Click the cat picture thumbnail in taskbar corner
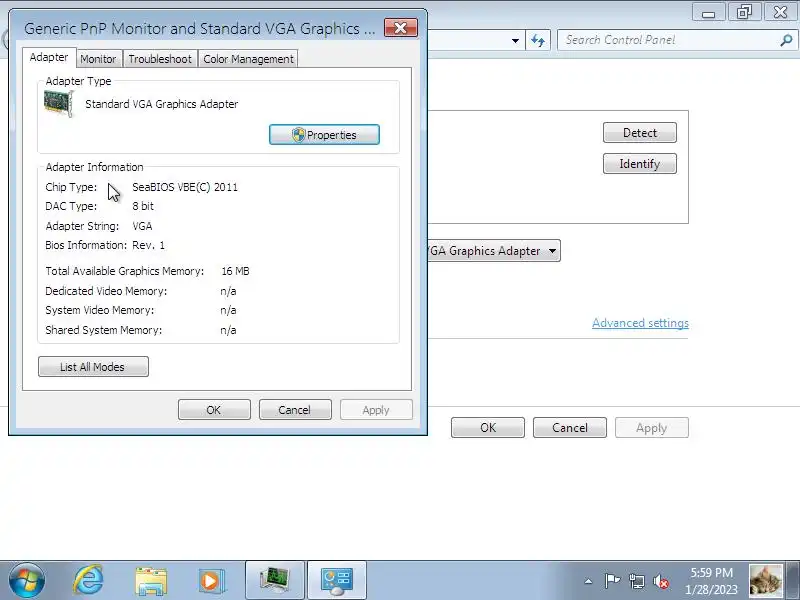Image resolution: width=800 pixels, height=600 pixels. tap(765, 580)
